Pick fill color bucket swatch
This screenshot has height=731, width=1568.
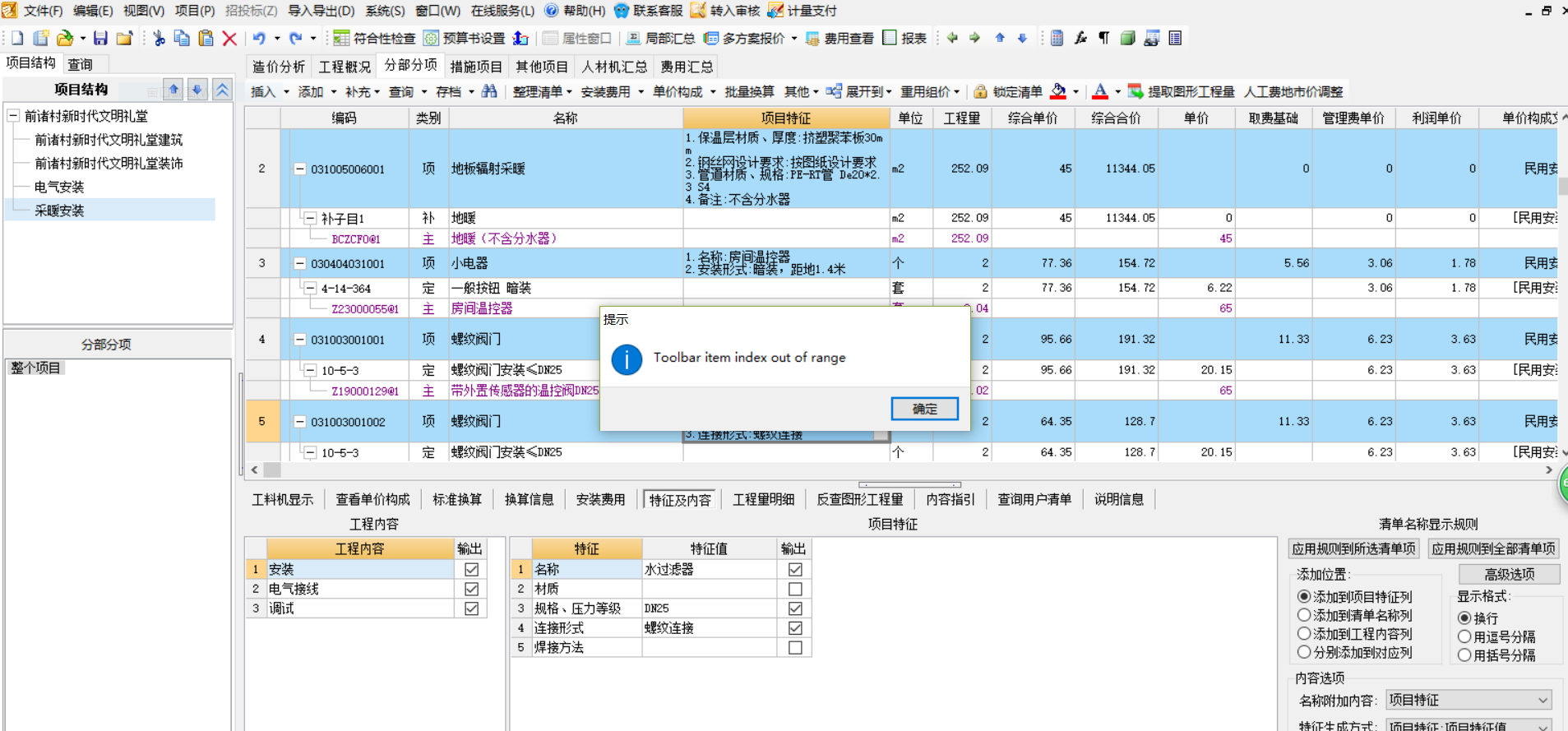click(x=1058, y=91)
